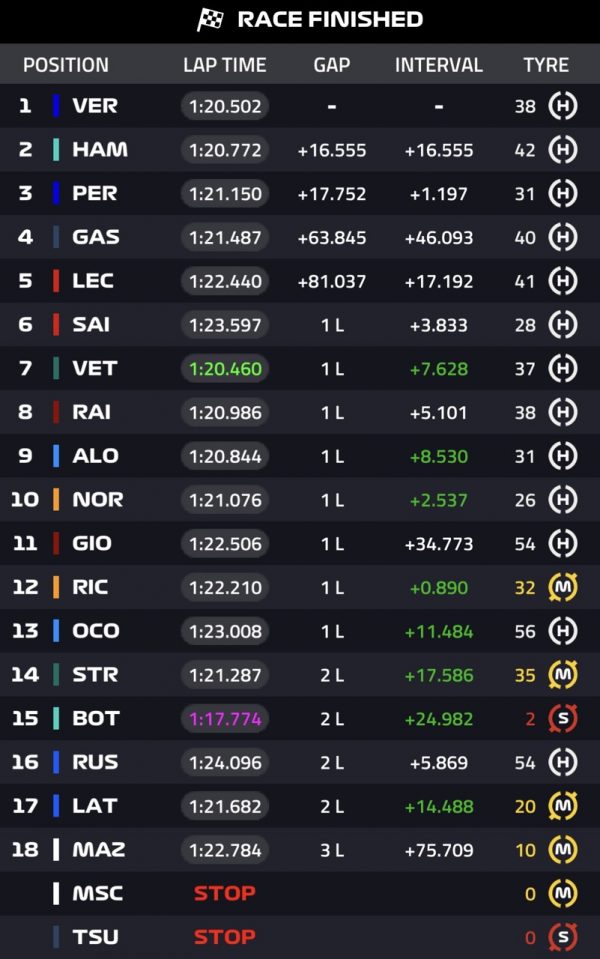Click LAT's medium tyre icon
Viewport: 600px width, 959px height.
click(563, 806)
